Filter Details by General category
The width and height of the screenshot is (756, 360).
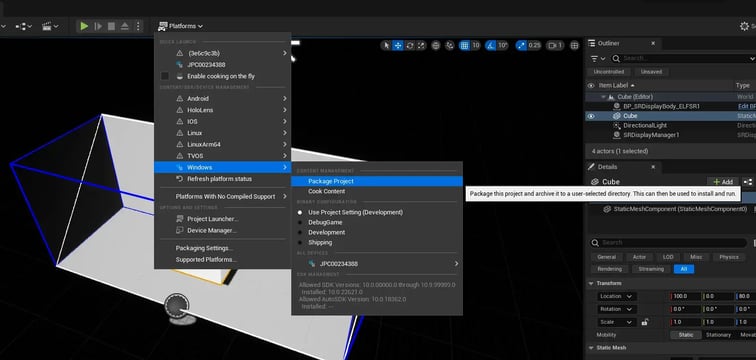click(607, 257)
